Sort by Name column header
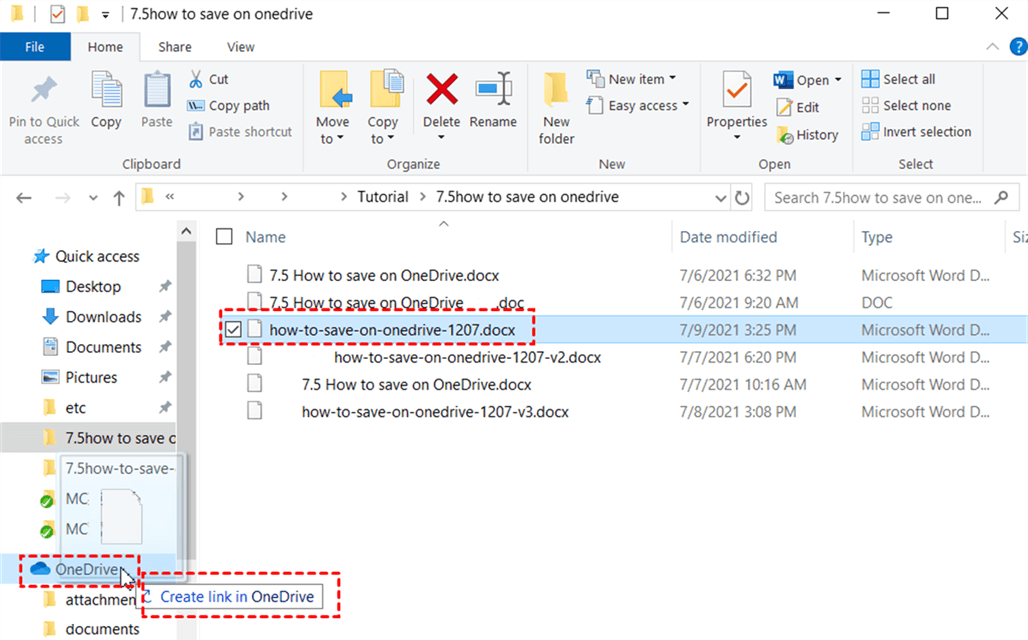 point(266,237)
